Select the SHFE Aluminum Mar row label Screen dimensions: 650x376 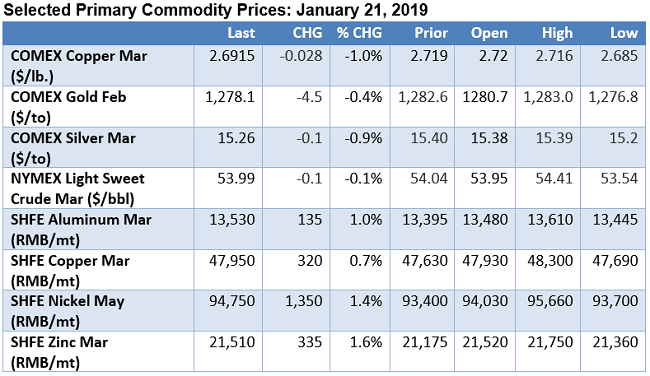[x=81, y=230]
